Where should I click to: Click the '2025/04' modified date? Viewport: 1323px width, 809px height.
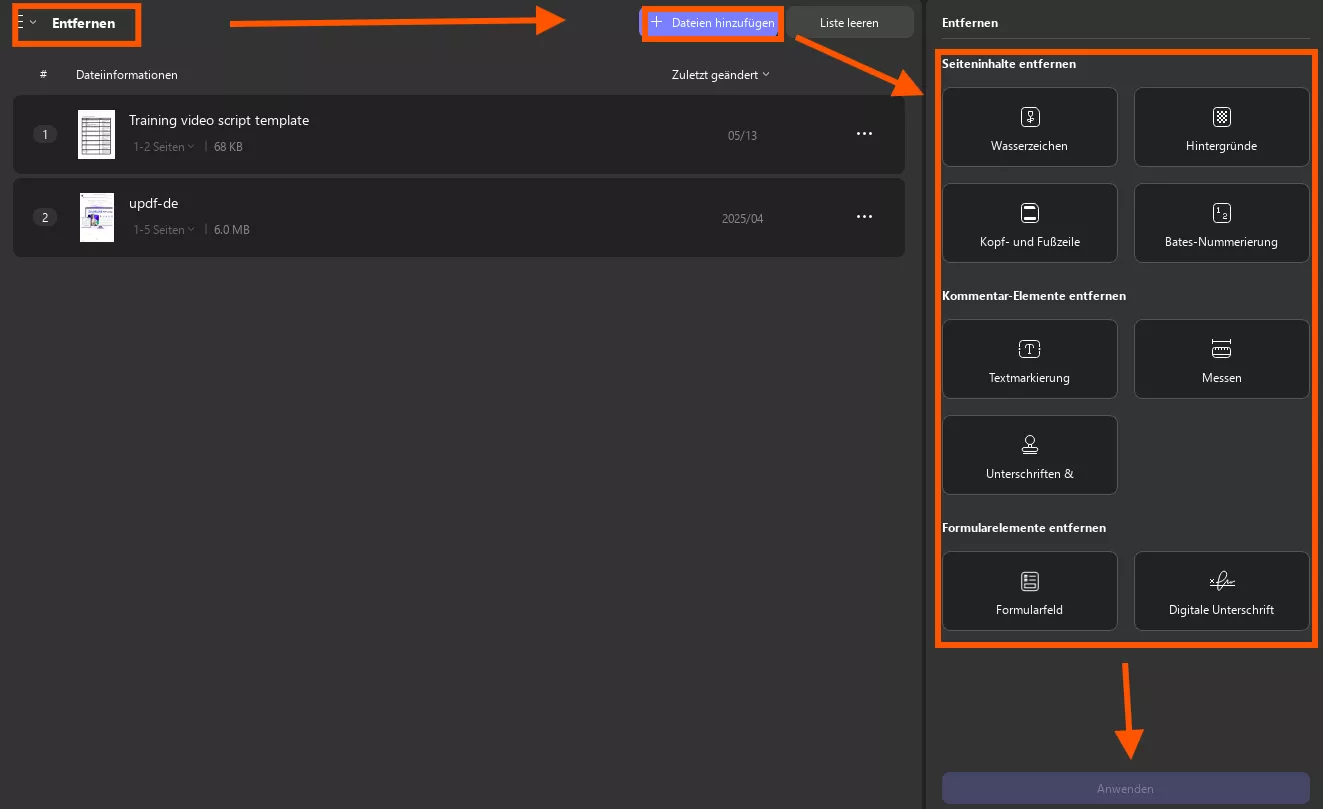point(743,219)
